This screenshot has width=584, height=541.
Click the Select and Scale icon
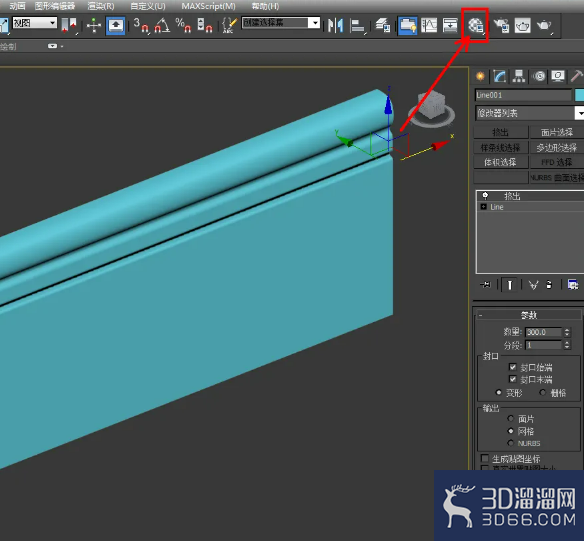[4, 25]
